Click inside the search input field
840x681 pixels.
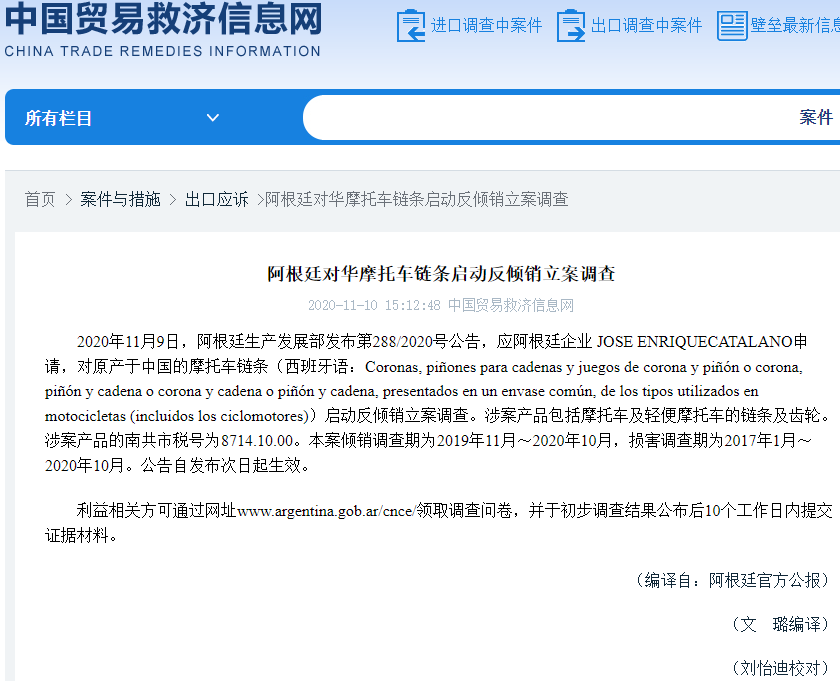click(550, 117)
